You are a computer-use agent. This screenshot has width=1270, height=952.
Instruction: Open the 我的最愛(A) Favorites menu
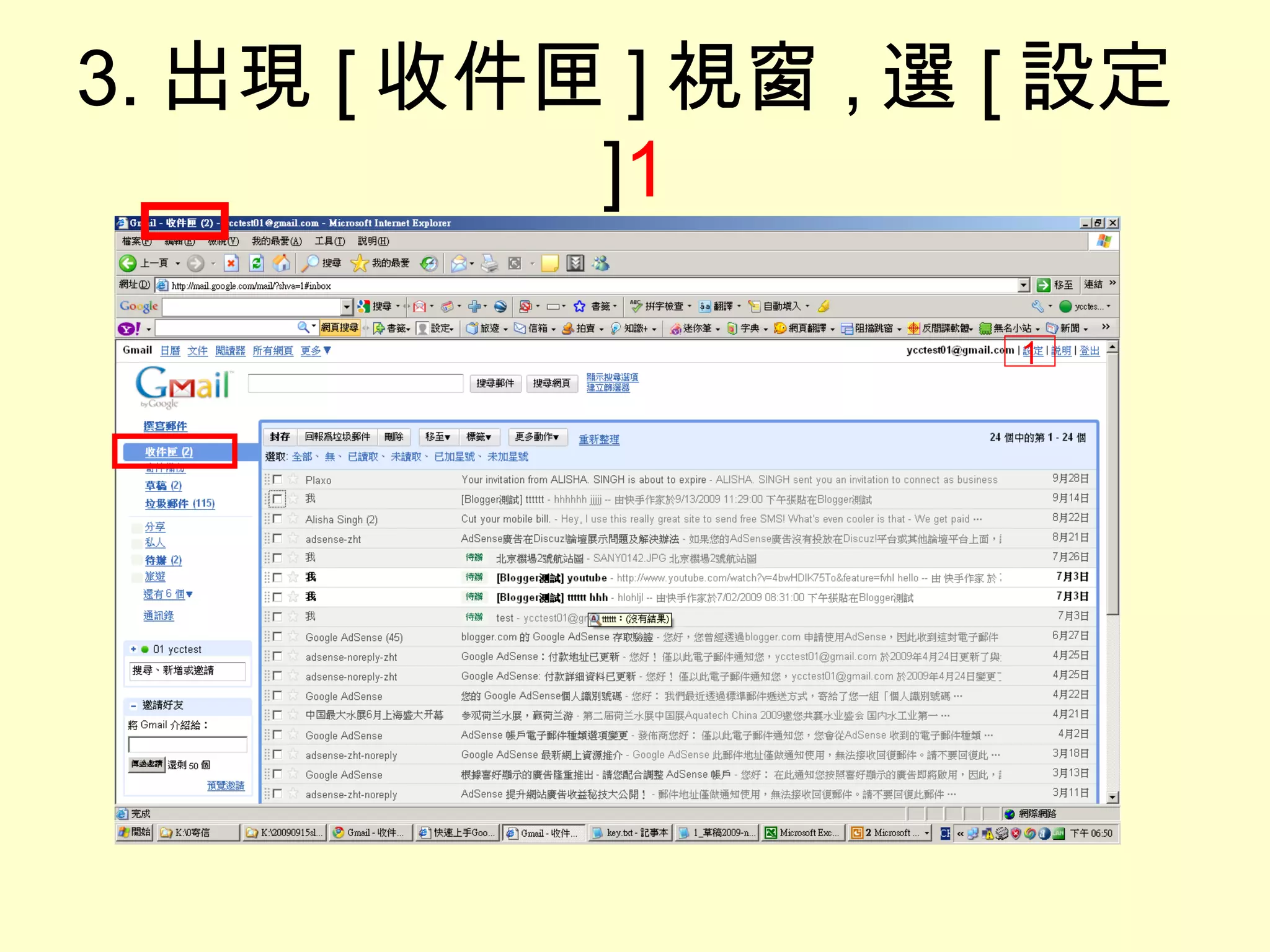[x=277, y=241]
